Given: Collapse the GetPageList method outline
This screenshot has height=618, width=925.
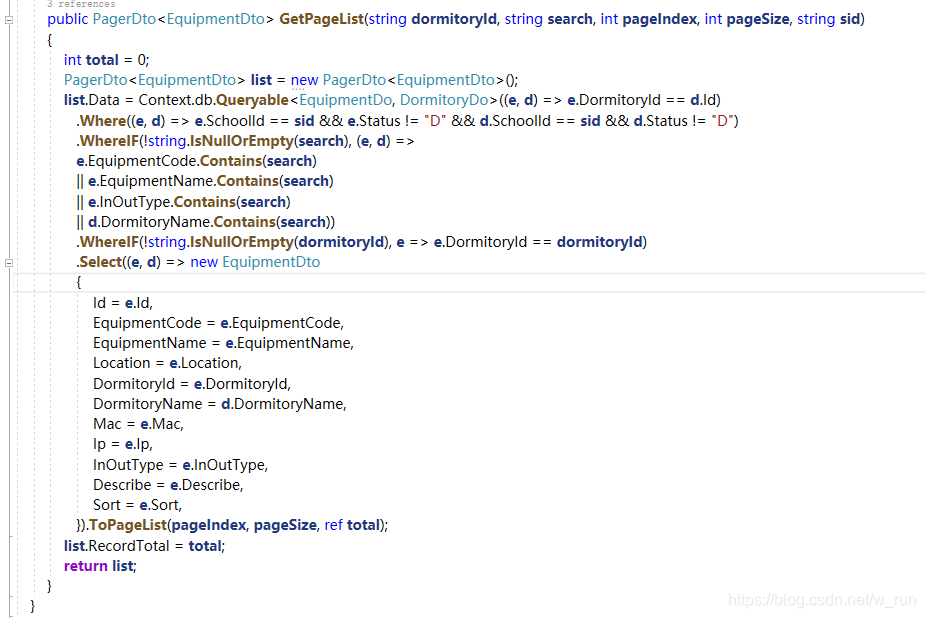Looking at the screenshot, I should tap(9, 20).
